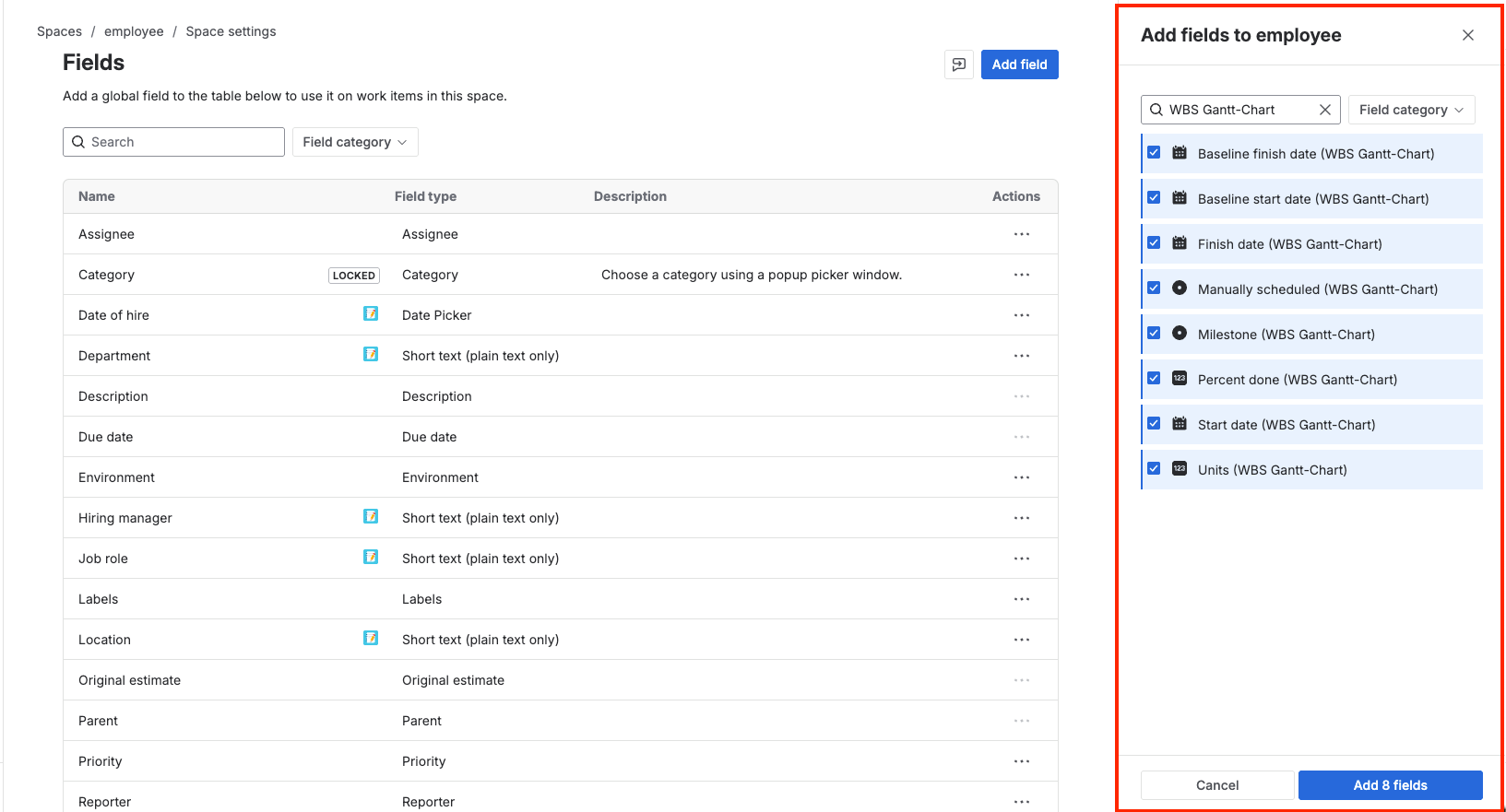Click the calendar icon for Baseline finish date
Screen dimensions: 1506x812
(1179, 153)
